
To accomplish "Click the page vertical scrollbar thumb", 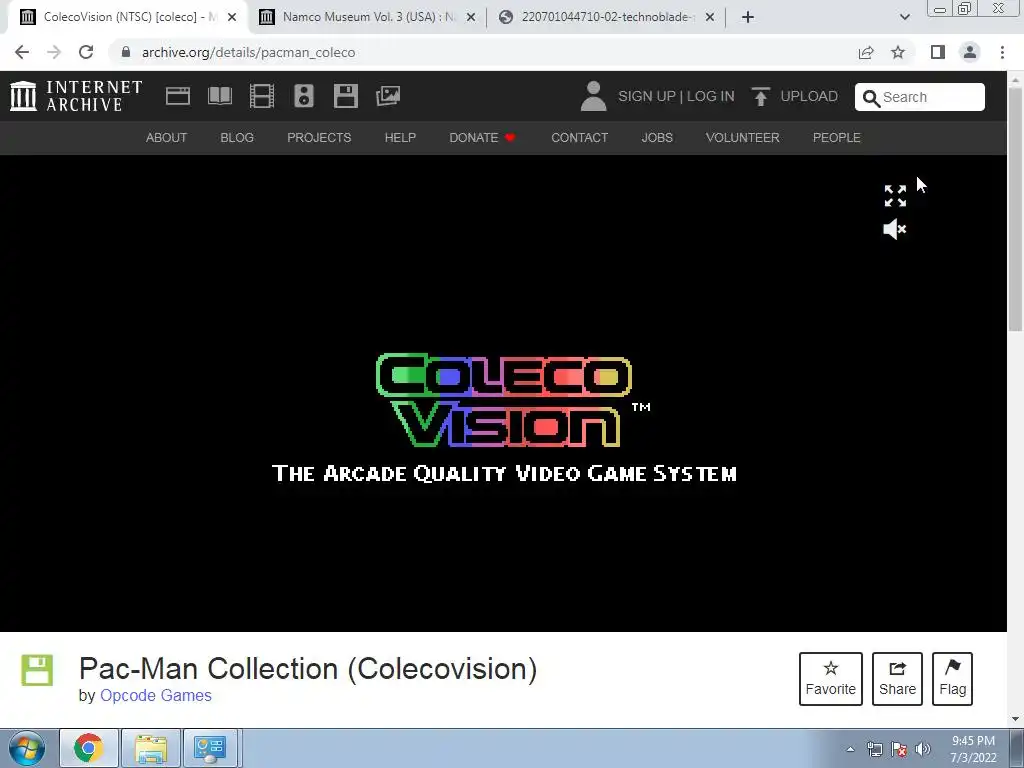I will point(1016,209).
